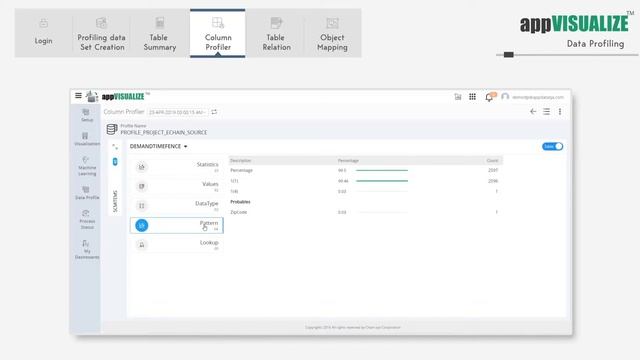
Task: Click the Percentage column header
Action: coord(348,160)
